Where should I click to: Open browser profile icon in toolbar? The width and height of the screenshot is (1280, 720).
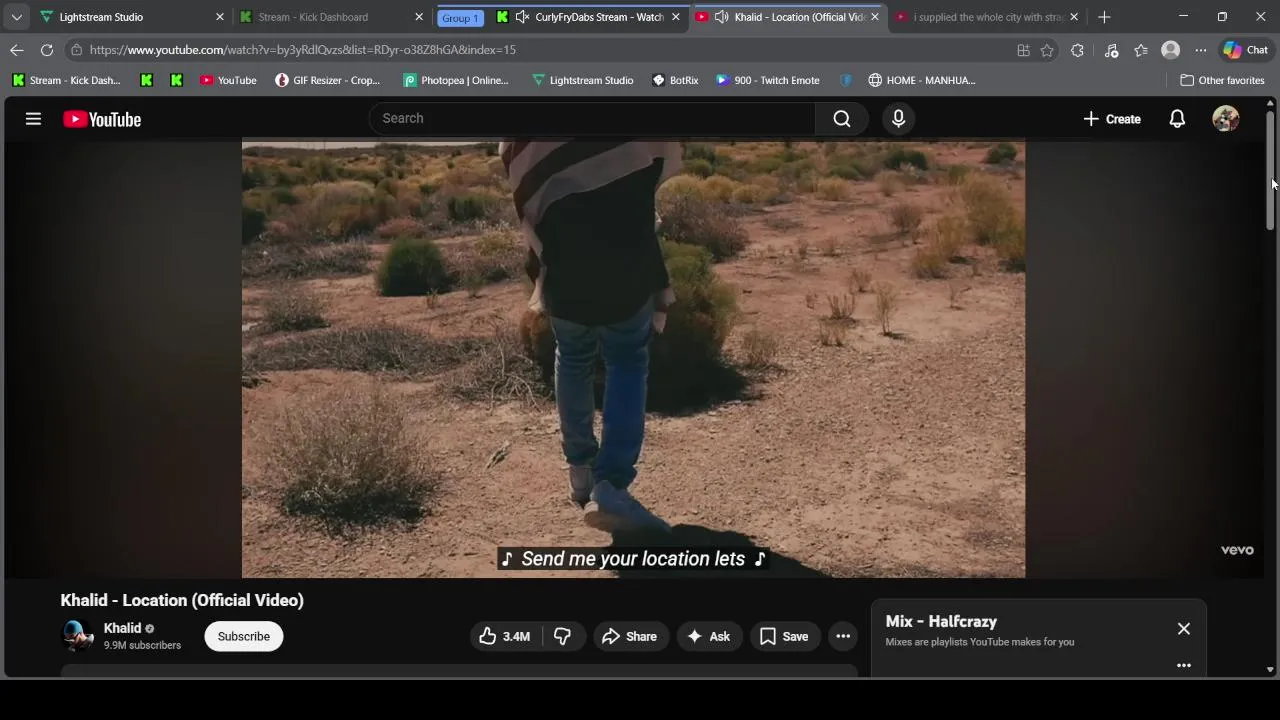[x=1170, y=50]
